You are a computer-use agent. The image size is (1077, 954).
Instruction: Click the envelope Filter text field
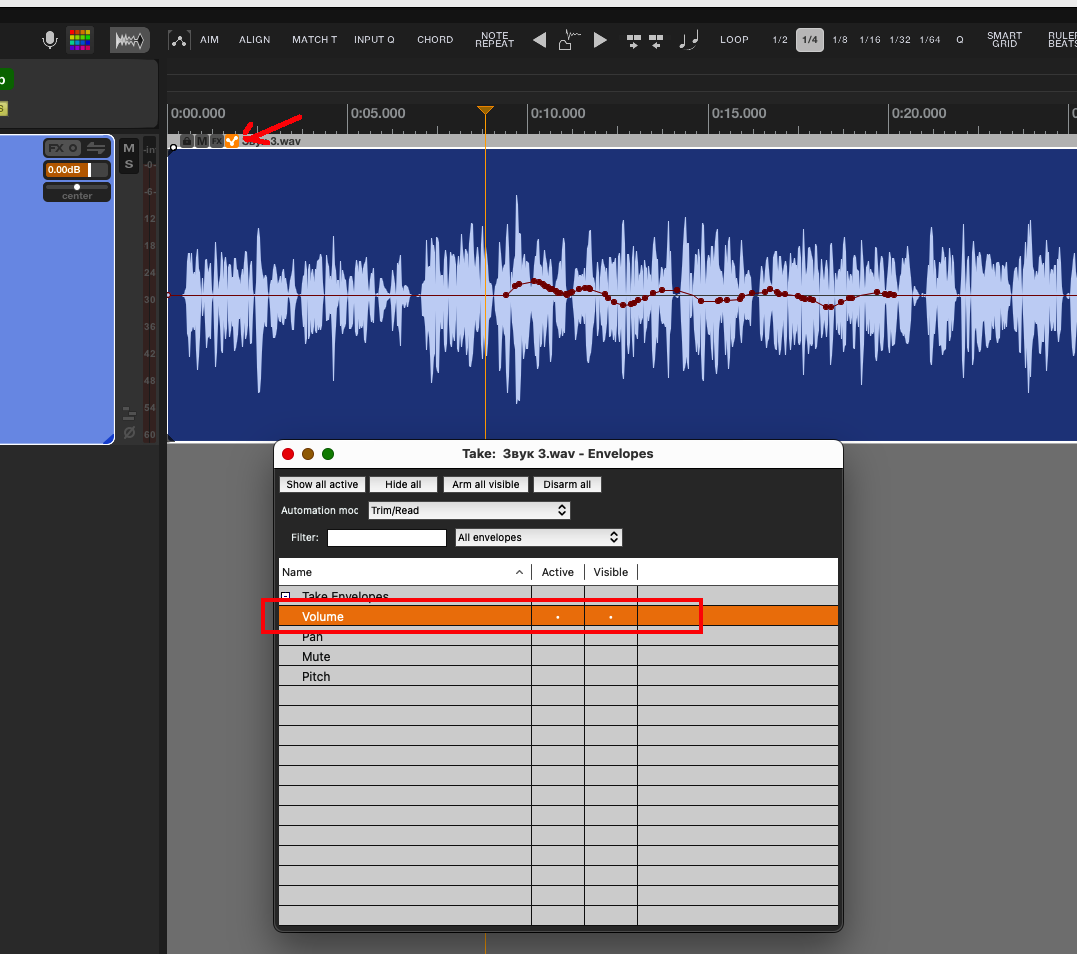[x=386, y=538]
